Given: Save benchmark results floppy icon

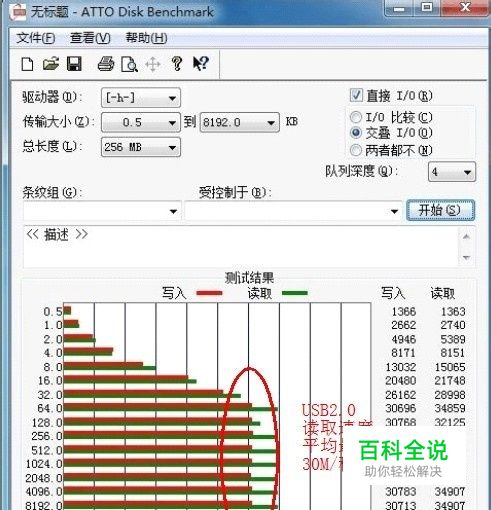Looking at the screenshot, I should pyautogui.click(x=74, y=64).
